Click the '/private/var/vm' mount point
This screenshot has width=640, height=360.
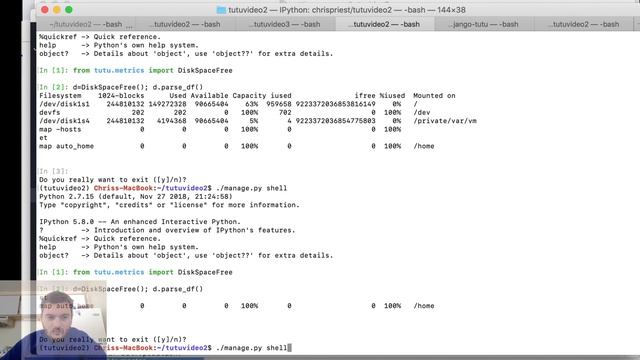click(x=445, y=121)
